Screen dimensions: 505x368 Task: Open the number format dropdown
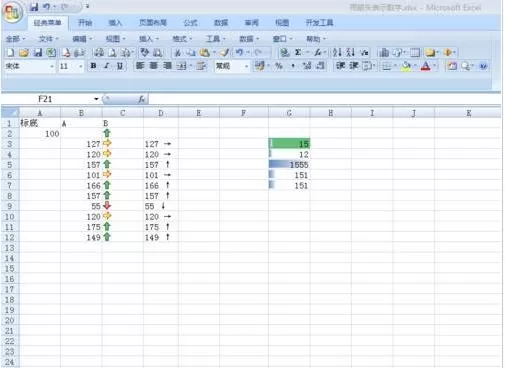246,66
